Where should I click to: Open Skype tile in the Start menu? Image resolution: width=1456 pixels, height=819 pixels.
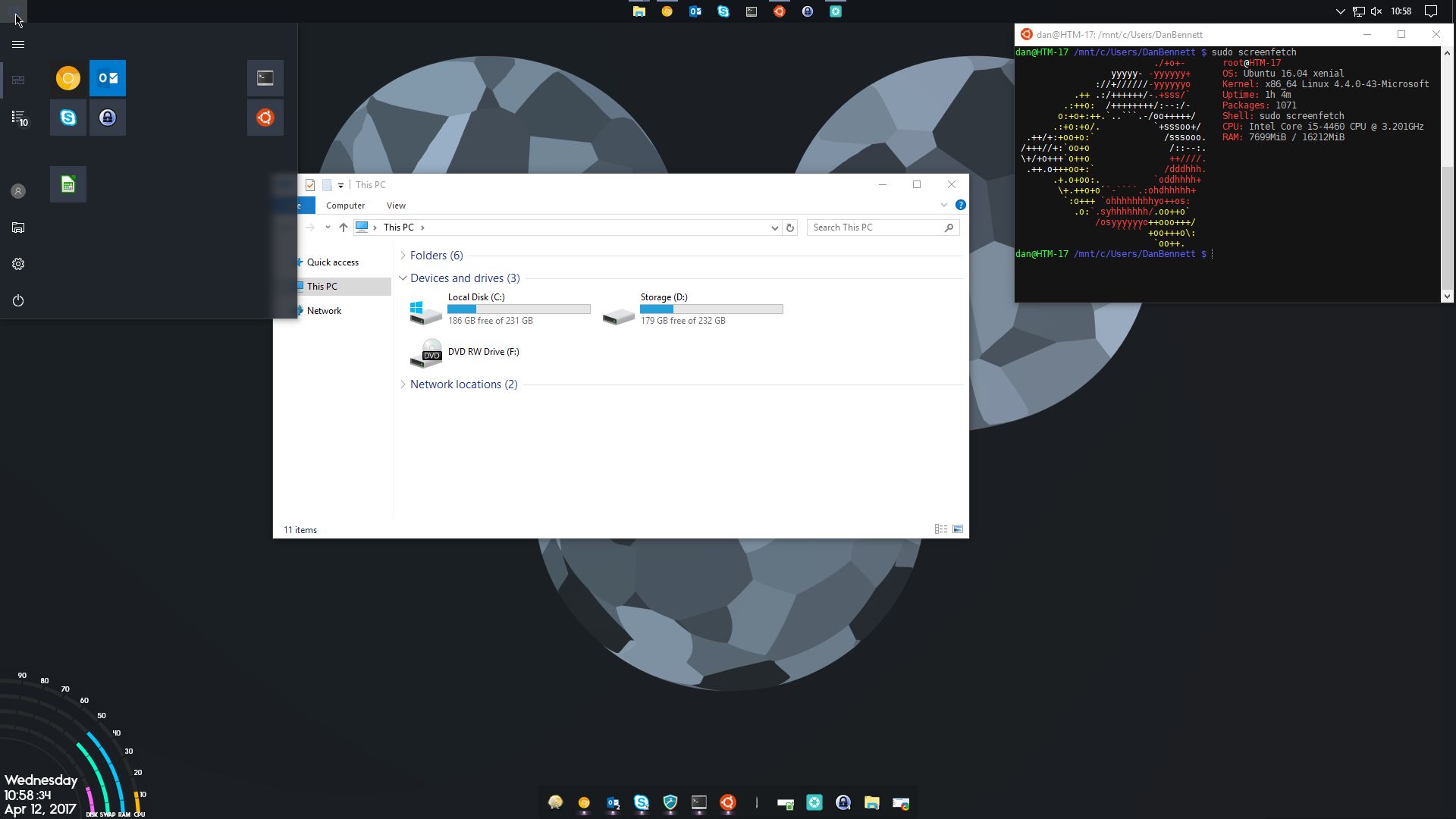point(67,118)
